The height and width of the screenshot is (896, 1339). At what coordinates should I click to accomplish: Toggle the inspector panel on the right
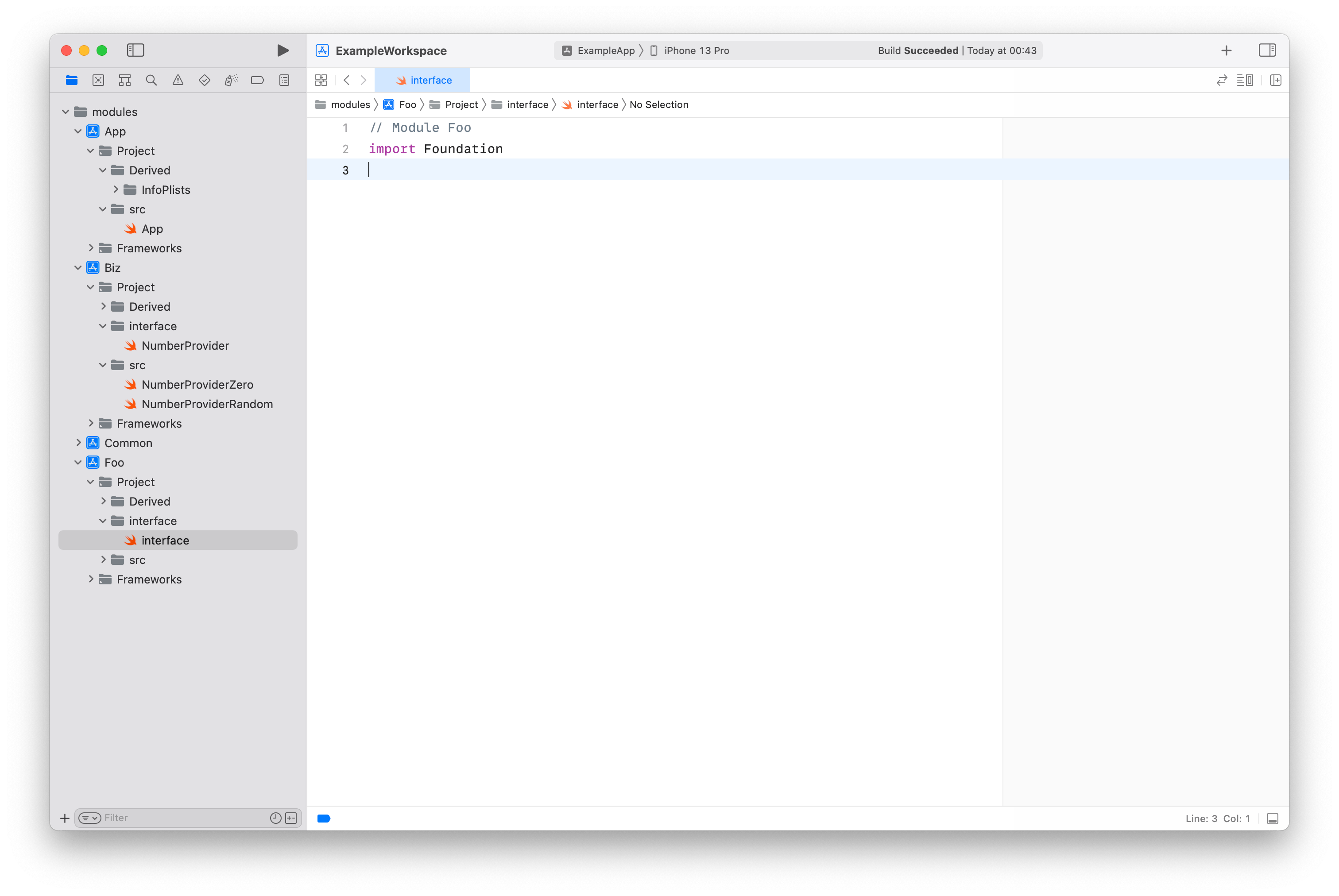tap(1267, 50)
